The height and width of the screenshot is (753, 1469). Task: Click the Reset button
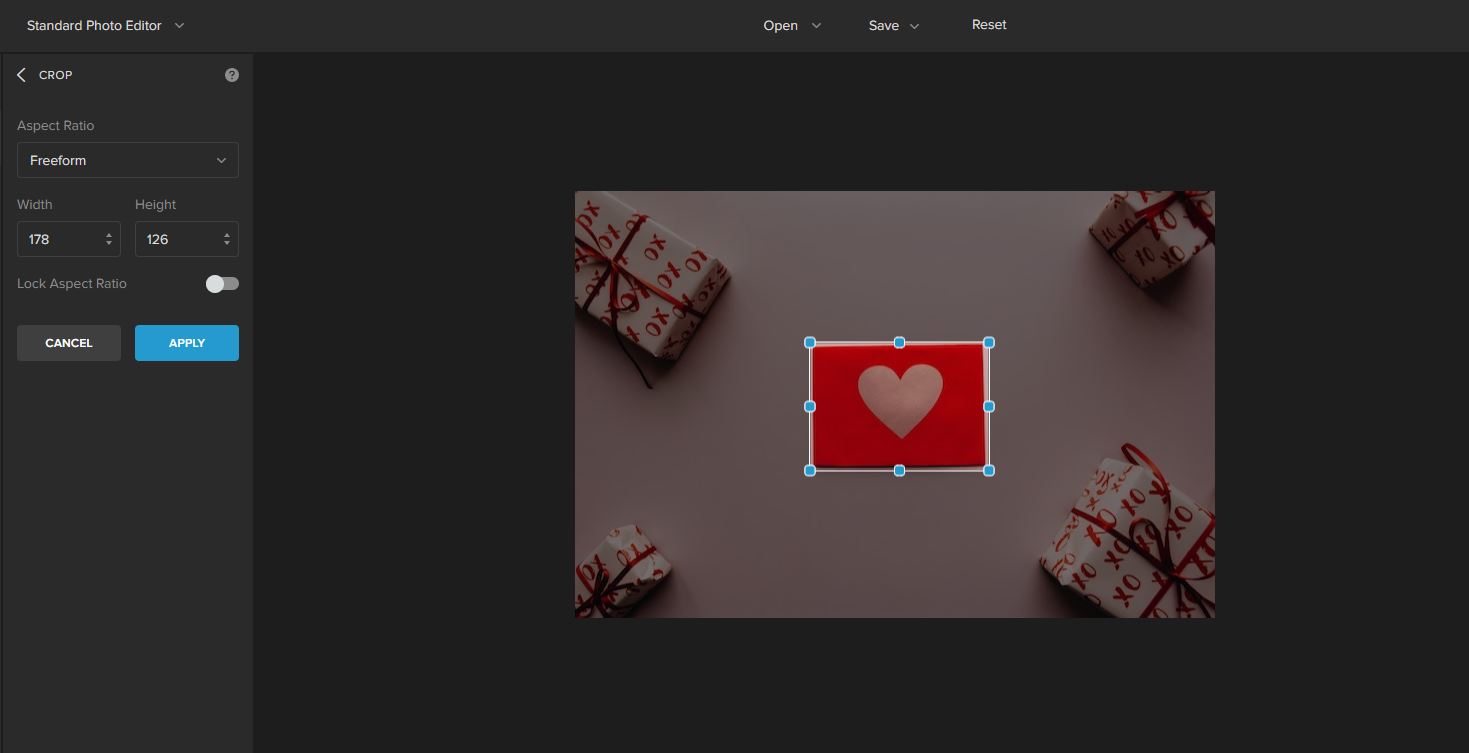point(989,25)
